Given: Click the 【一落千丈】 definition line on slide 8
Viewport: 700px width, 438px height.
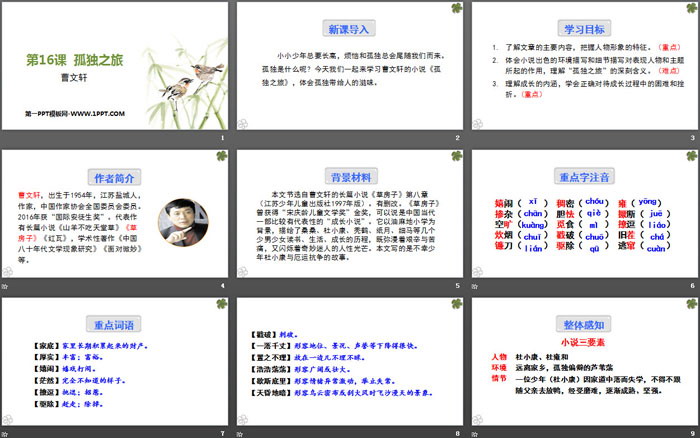Looking at the screenshot, I should tap(334, 346).
